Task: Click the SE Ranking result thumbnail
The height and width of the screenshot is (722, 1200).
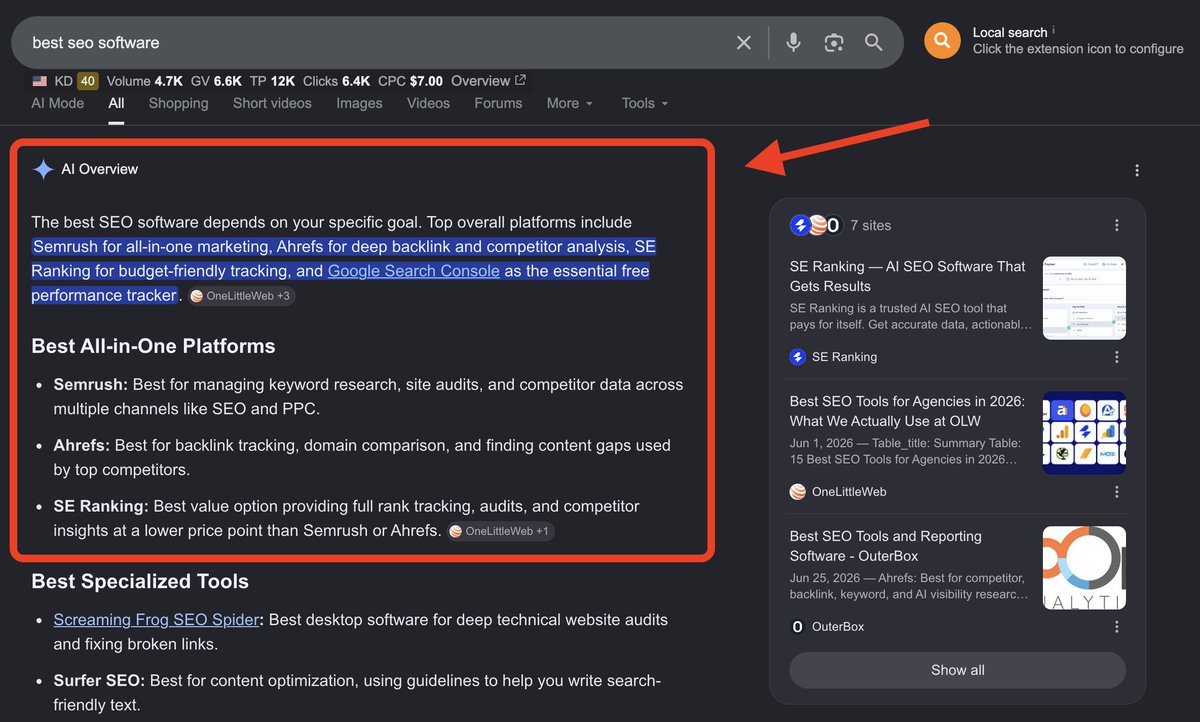Action: point(1084,298)
